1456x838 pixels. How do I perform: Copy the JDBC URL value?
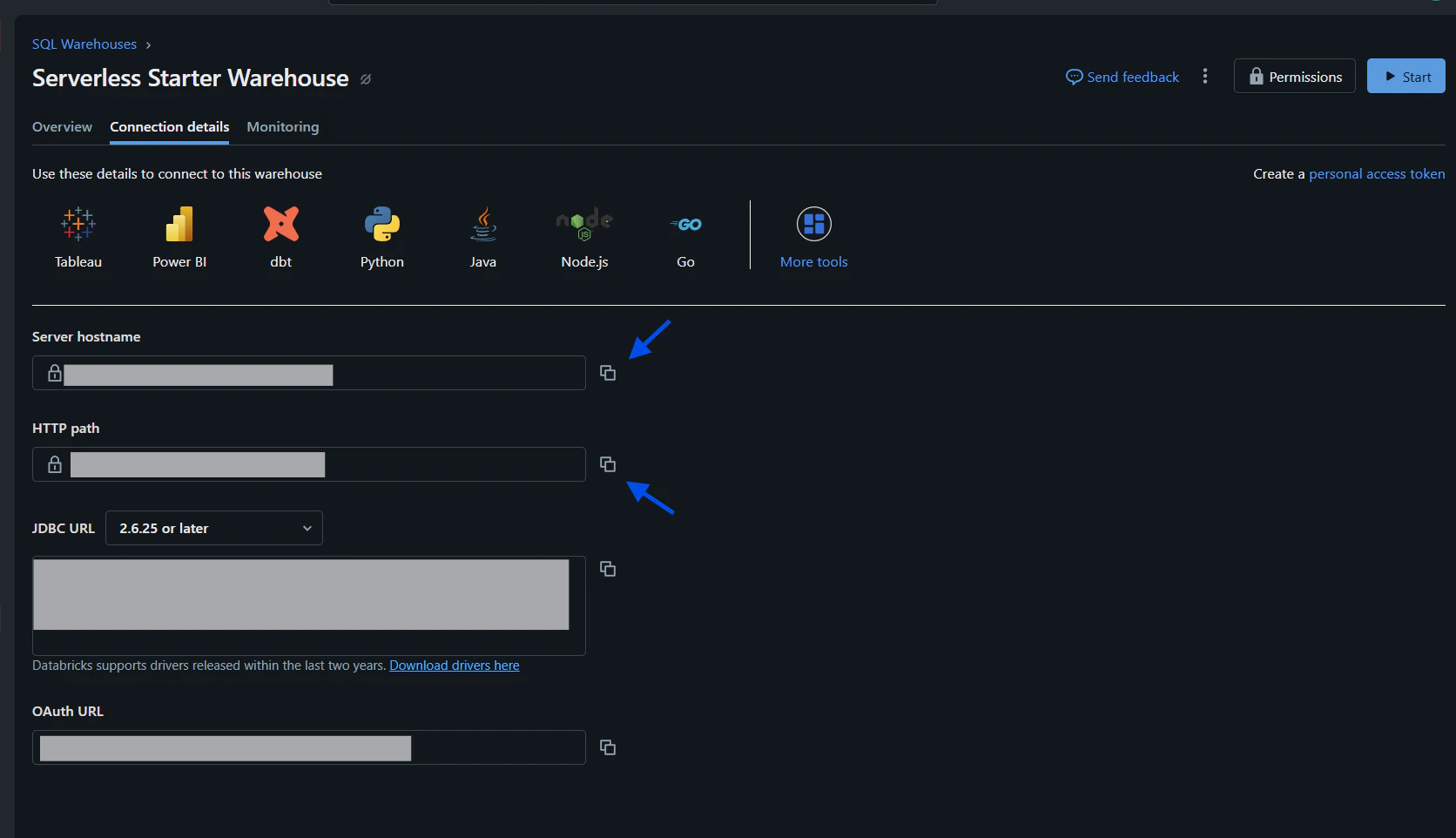(608, 569)
